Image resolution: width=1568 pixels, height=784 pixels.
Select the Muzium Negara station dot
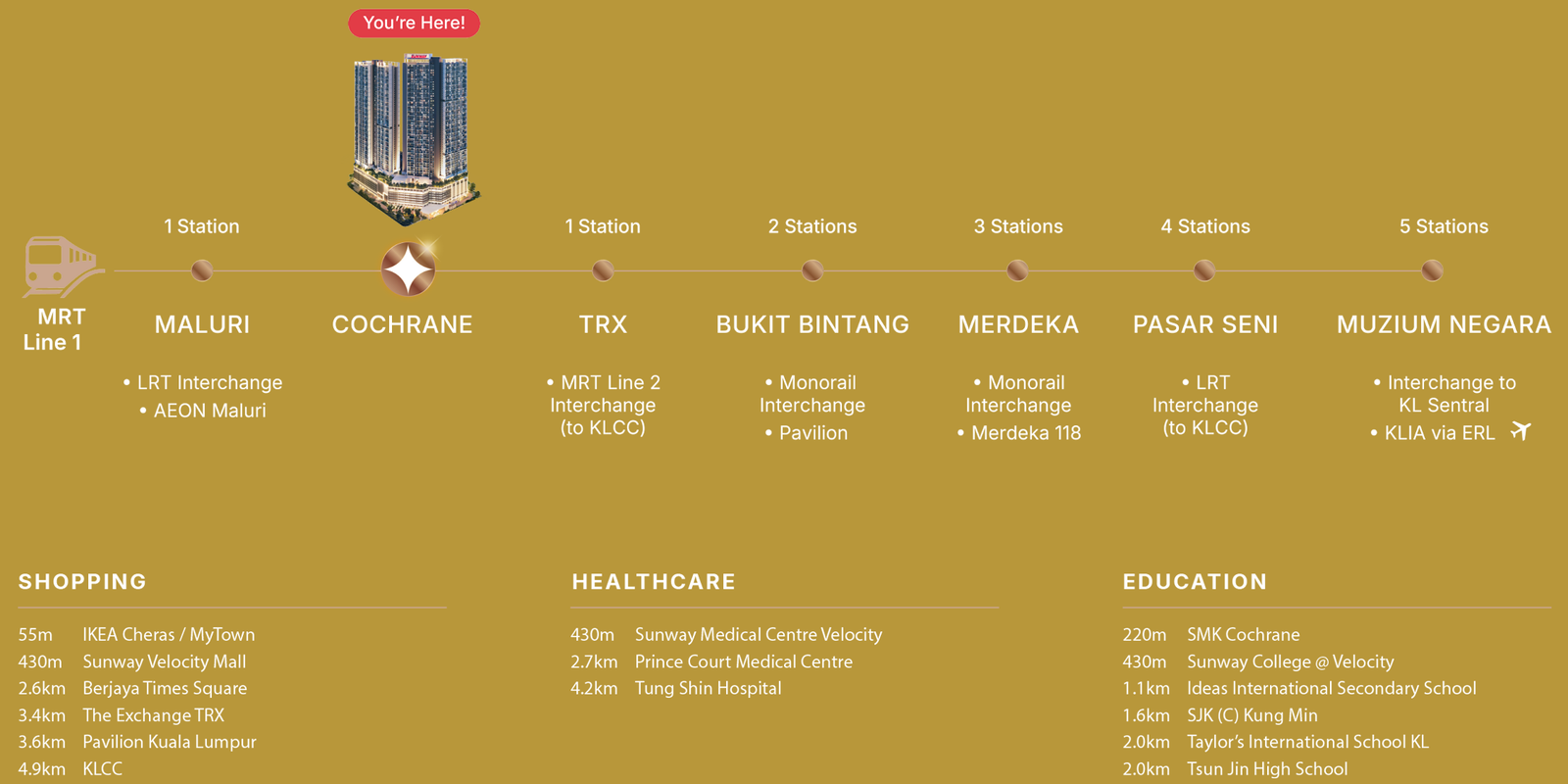(x=1432, y=269)
